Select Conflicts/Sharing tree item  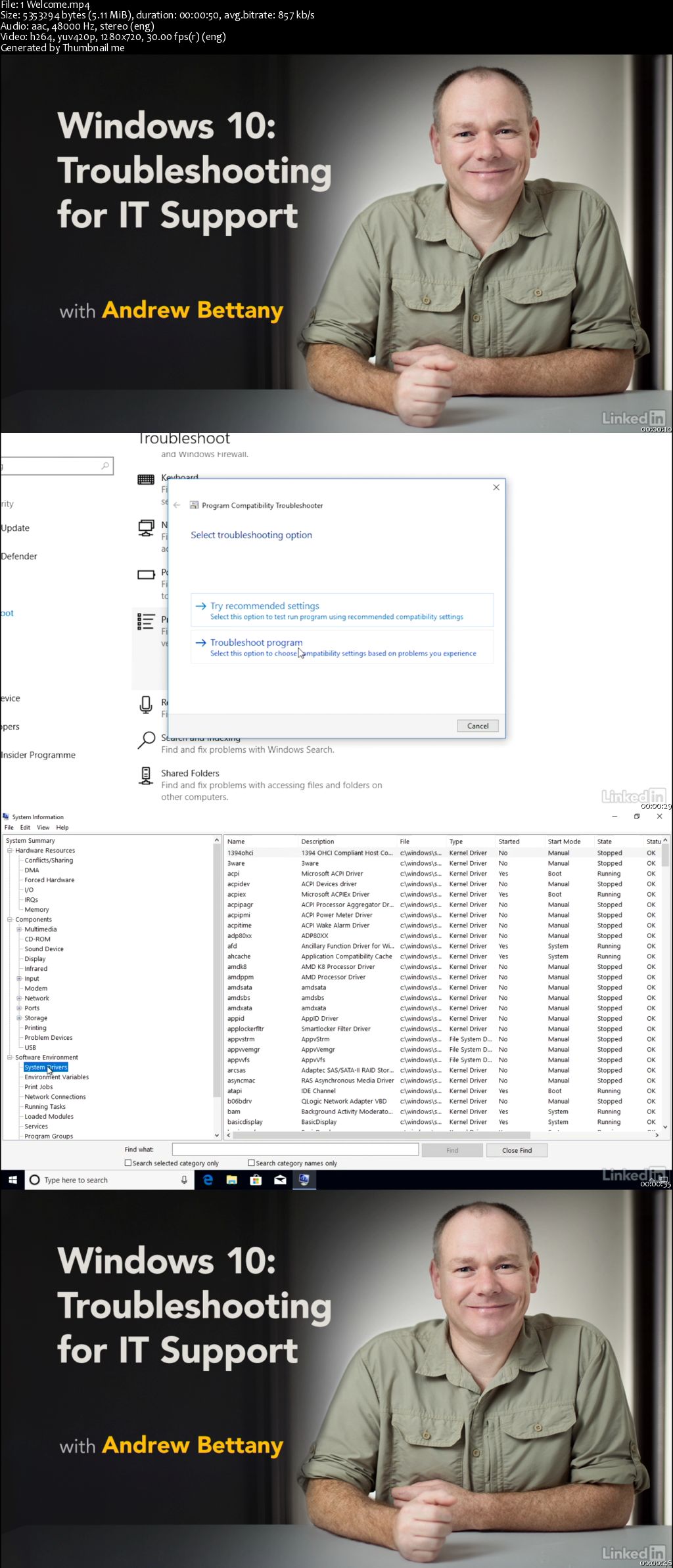49,860
